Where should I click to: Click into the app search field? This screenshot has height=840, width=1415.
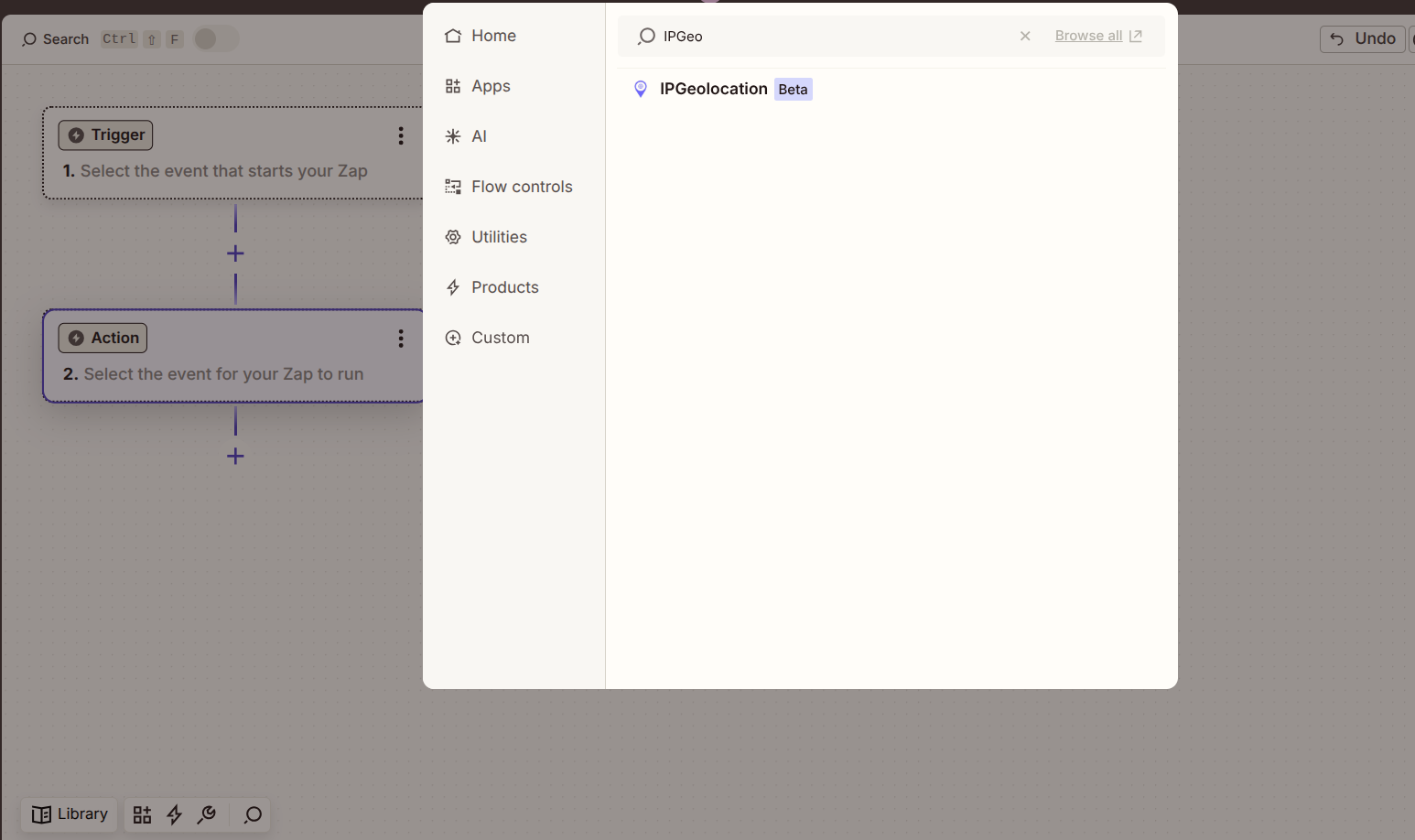click(x=833, y=37)
